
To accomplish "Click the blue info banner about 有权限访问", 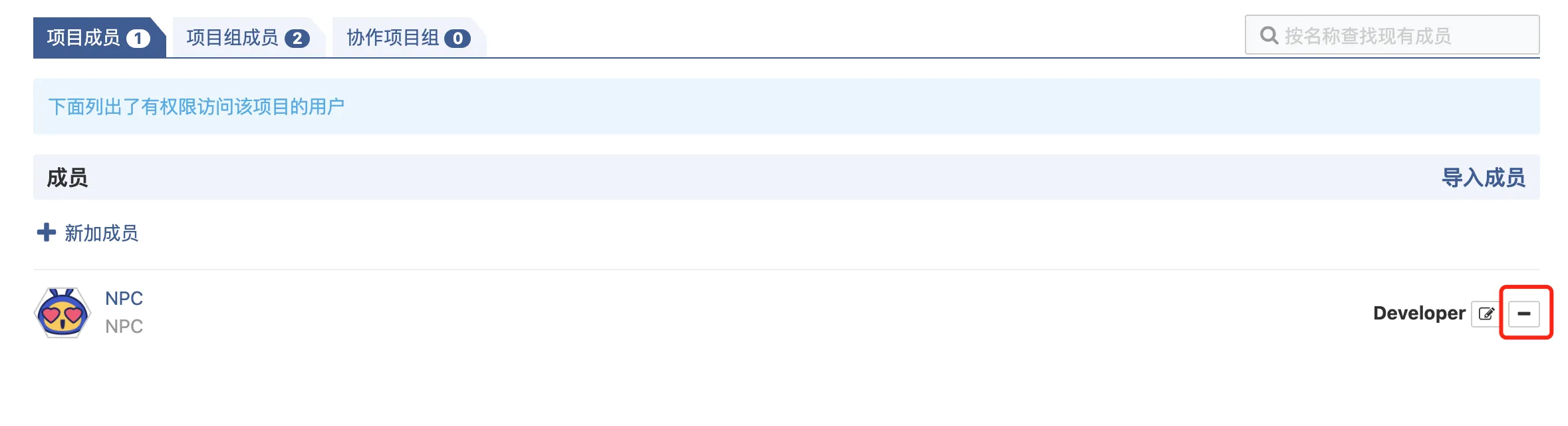I will [x=786, y=106].
